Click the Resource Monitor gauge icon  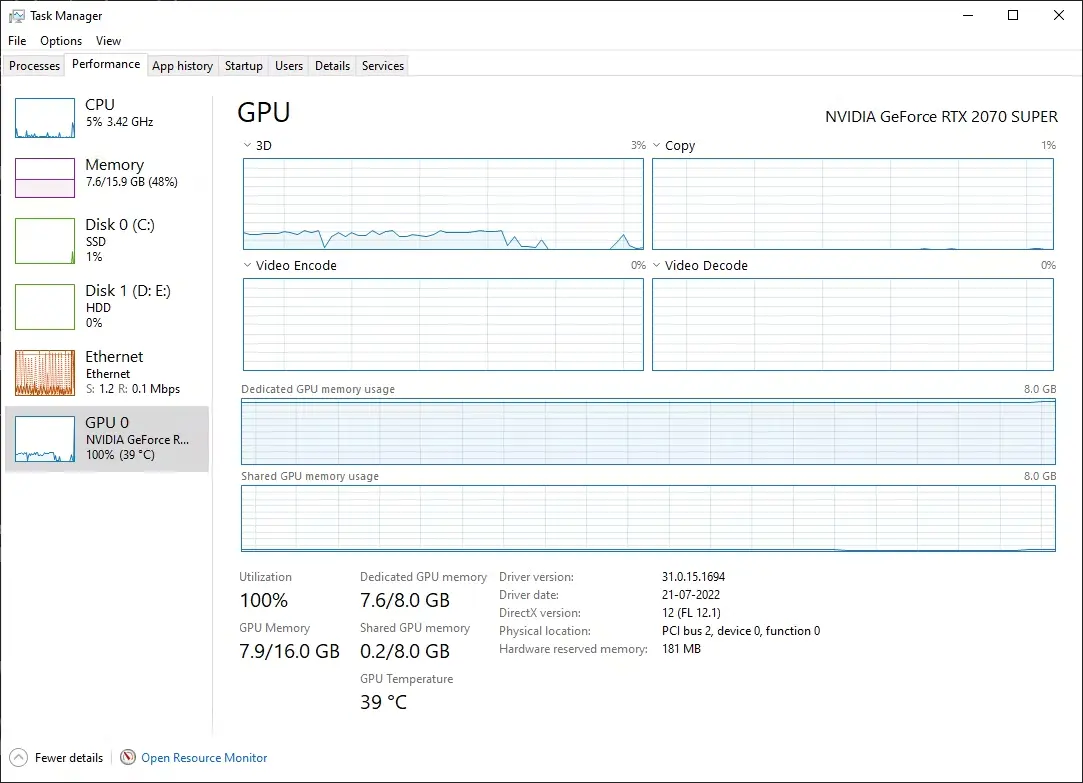click(x=128, y=757)
